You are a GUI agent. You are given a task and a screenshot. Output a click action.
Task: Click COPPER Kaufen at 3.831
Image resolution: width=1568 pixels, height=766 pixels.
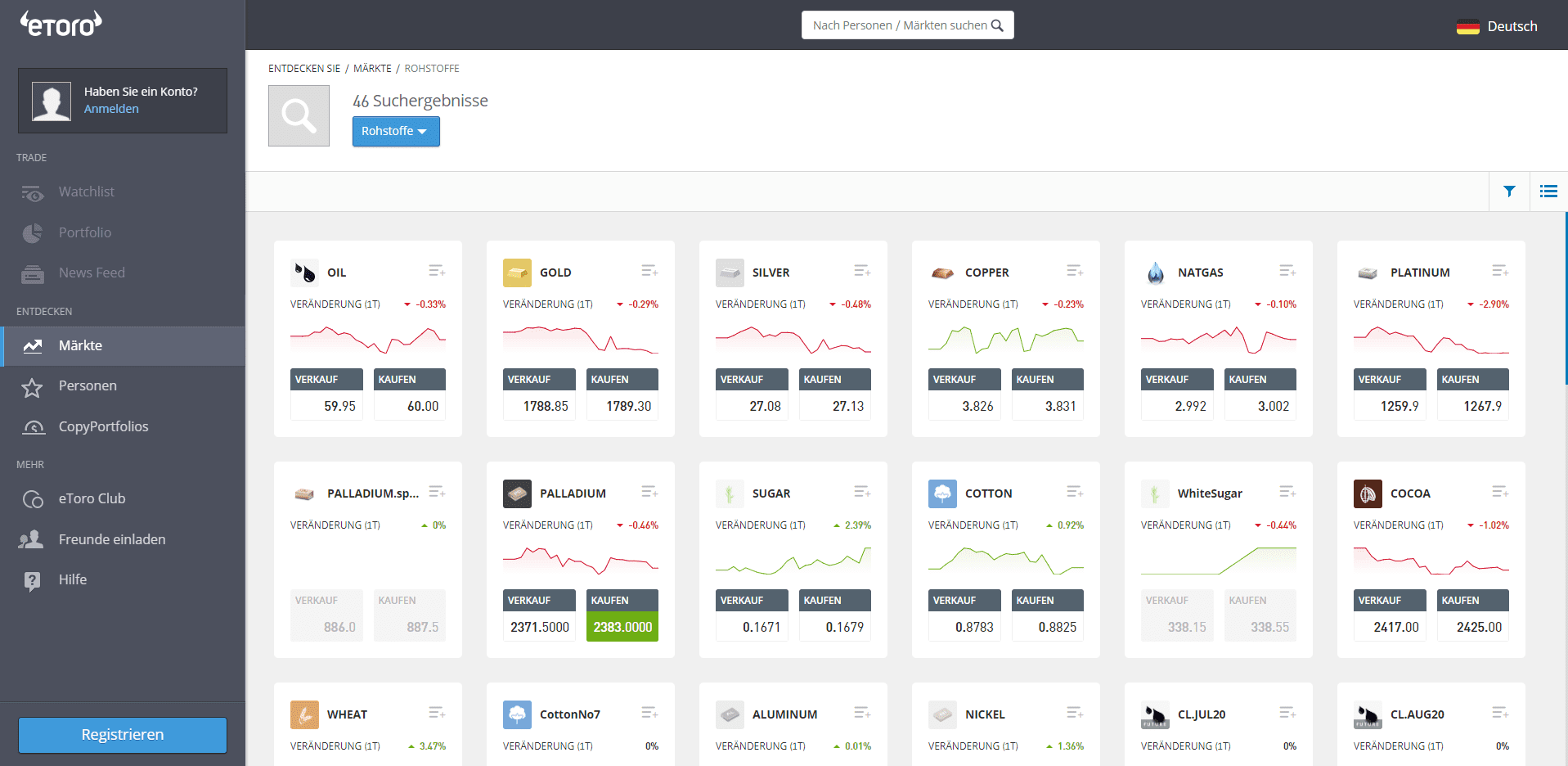(x=1048, y=394)
